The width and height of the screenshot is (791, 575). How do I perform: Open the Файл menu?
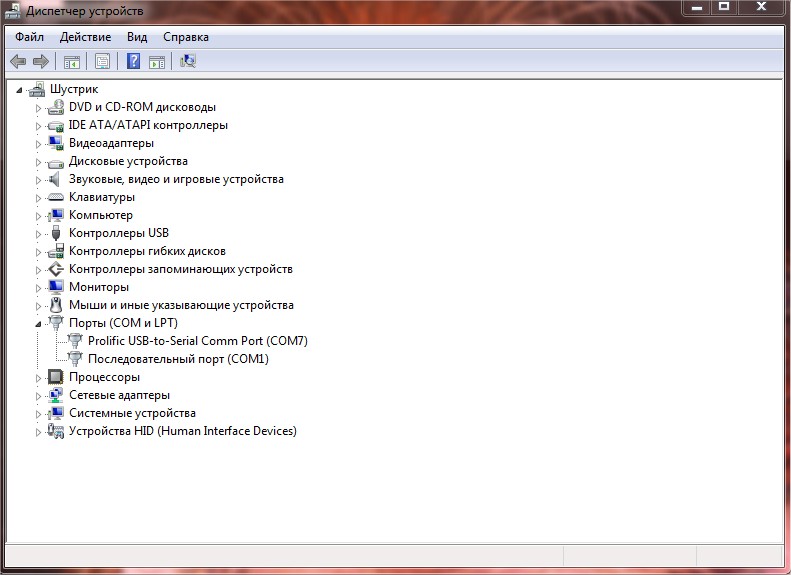(29, 37)
